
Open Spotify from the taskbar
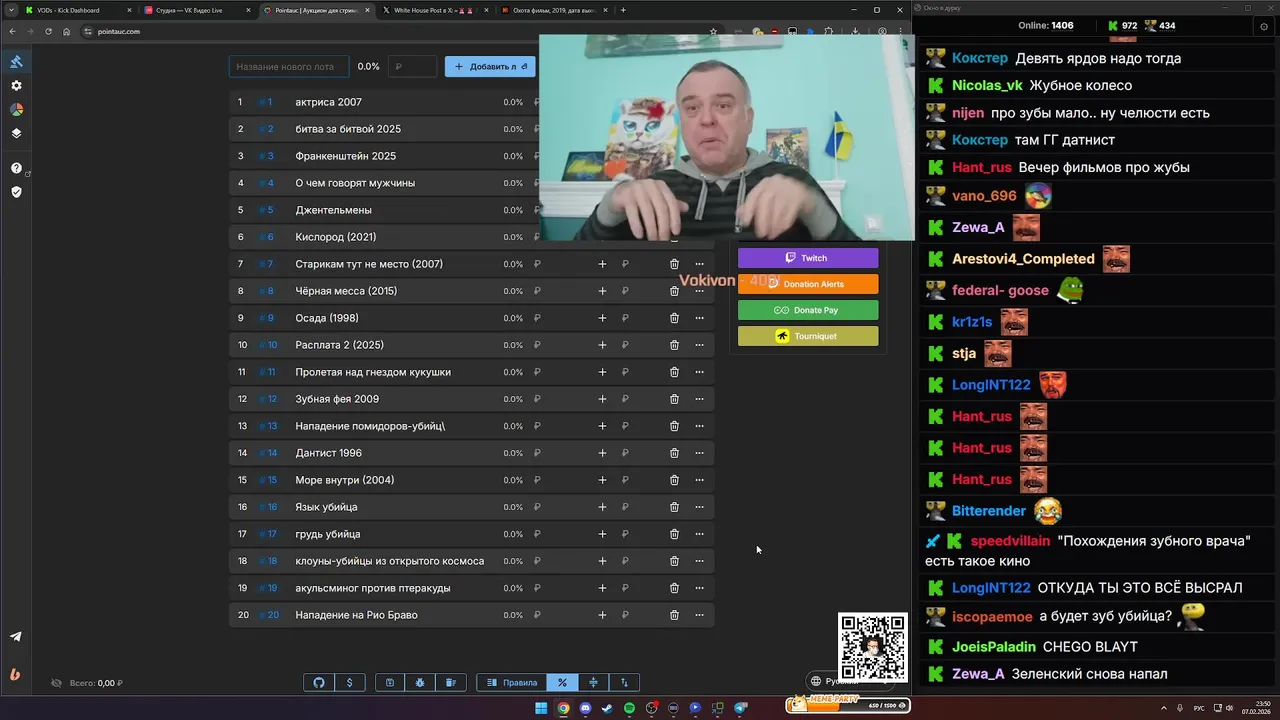pyautogui.click(x=629, y=708)
